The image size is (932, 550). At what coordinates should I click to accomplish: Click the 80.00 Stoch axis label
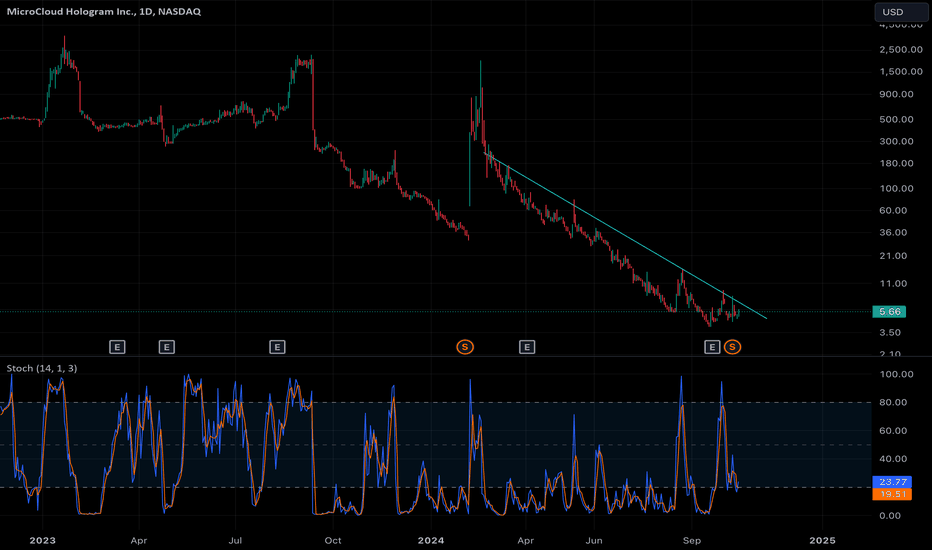893,402
